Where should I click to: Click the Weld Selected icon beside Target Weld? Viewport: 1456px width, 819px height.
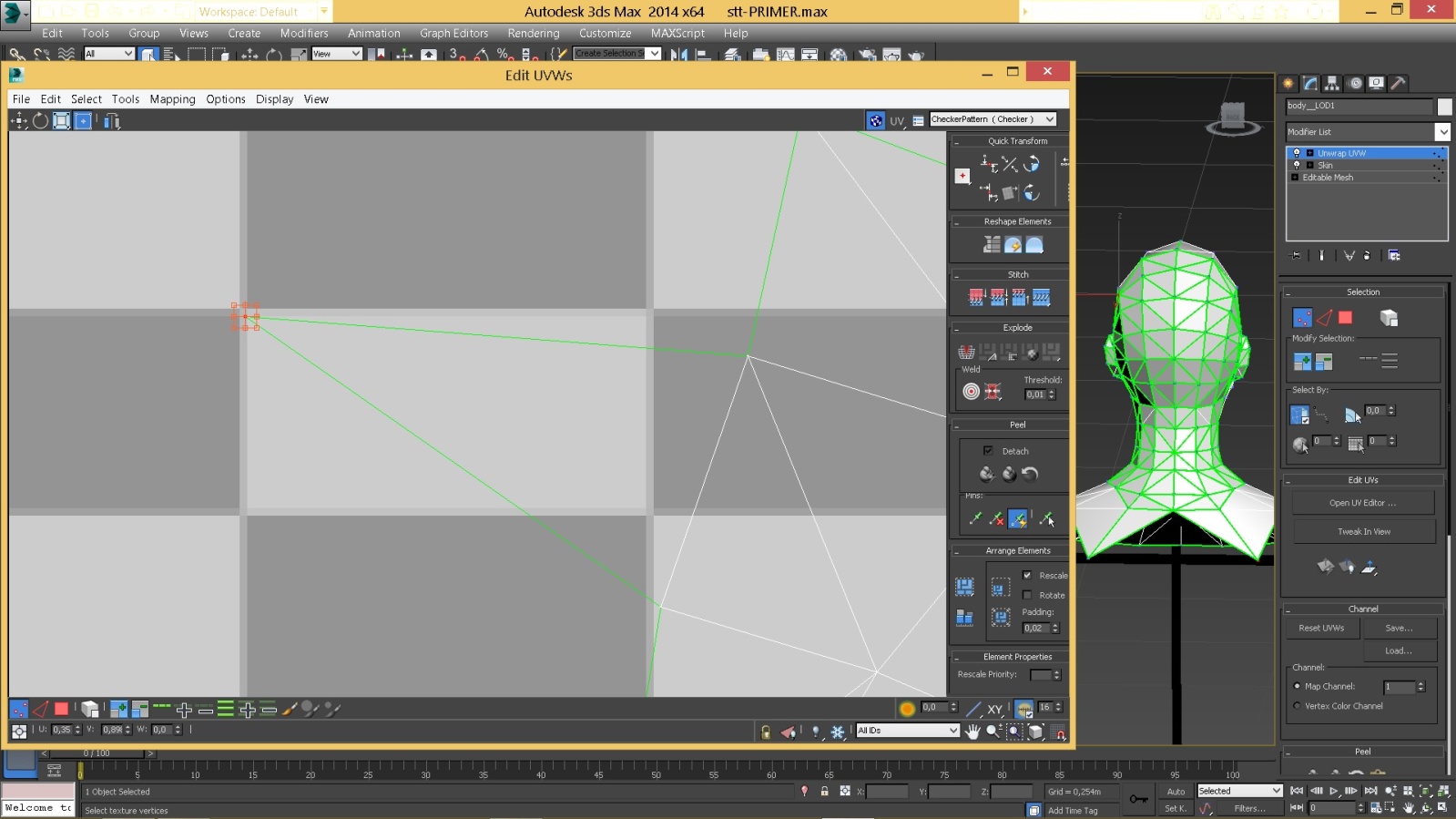pos(993,392)
